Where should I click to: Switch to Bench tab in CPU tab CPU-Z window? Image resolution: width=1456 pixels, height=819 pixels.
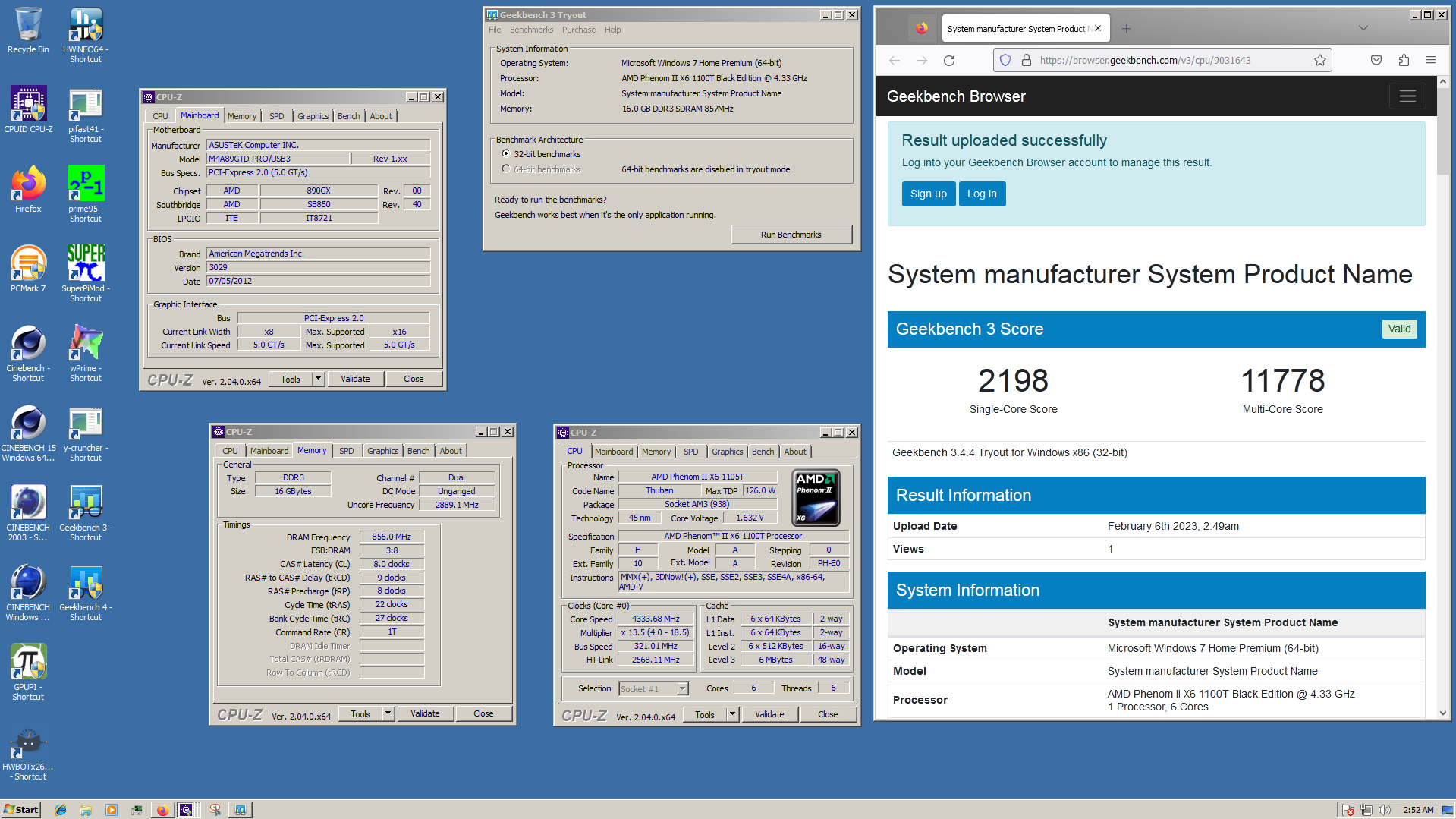tap(763, 452)
